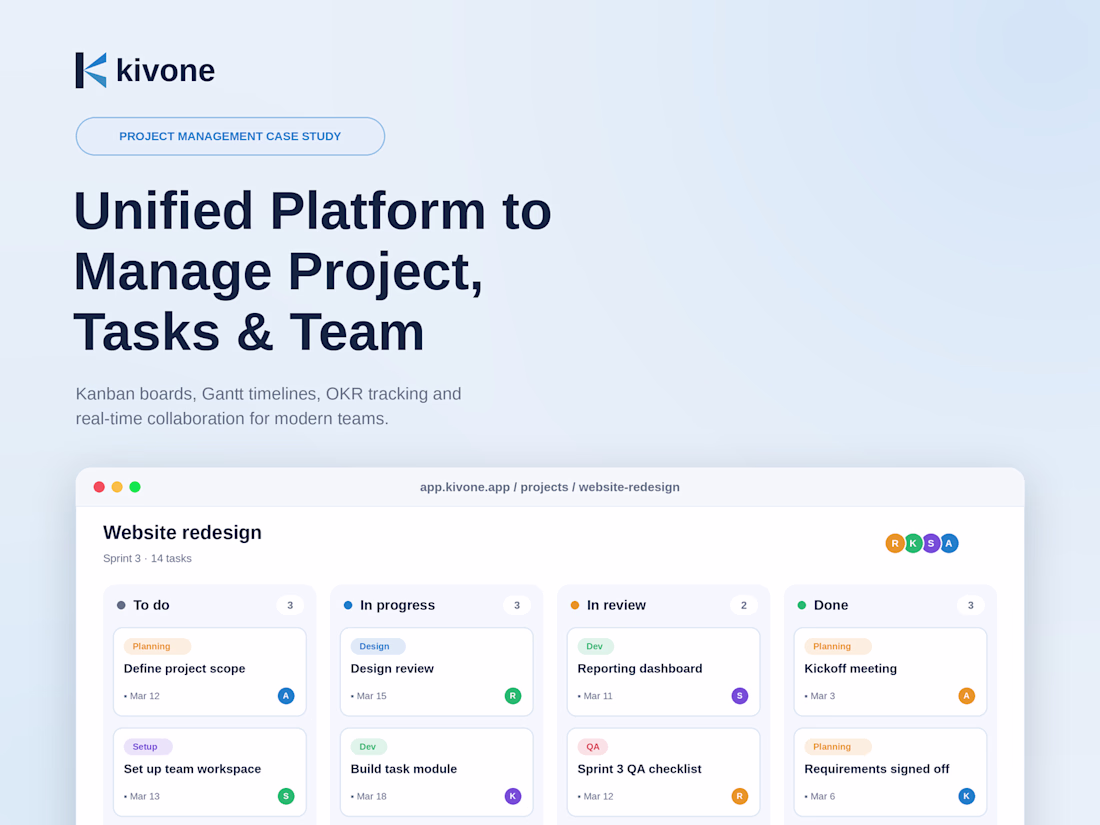This screenshot has height=825, width=1100.
Task: Click Planning tag on Kickoff meeting card
Action: coord(838,646)
